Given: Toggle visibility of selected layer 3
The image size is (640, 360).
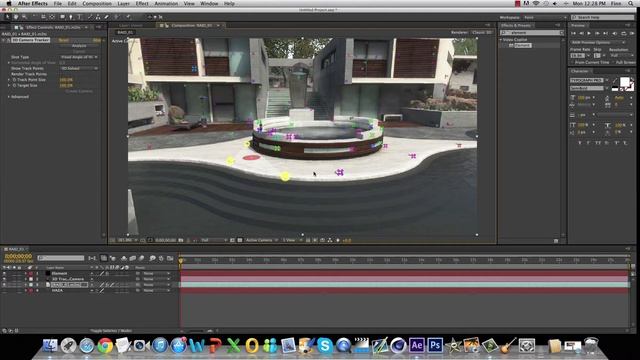Looking at the screenshot, I should click(4, 284).
